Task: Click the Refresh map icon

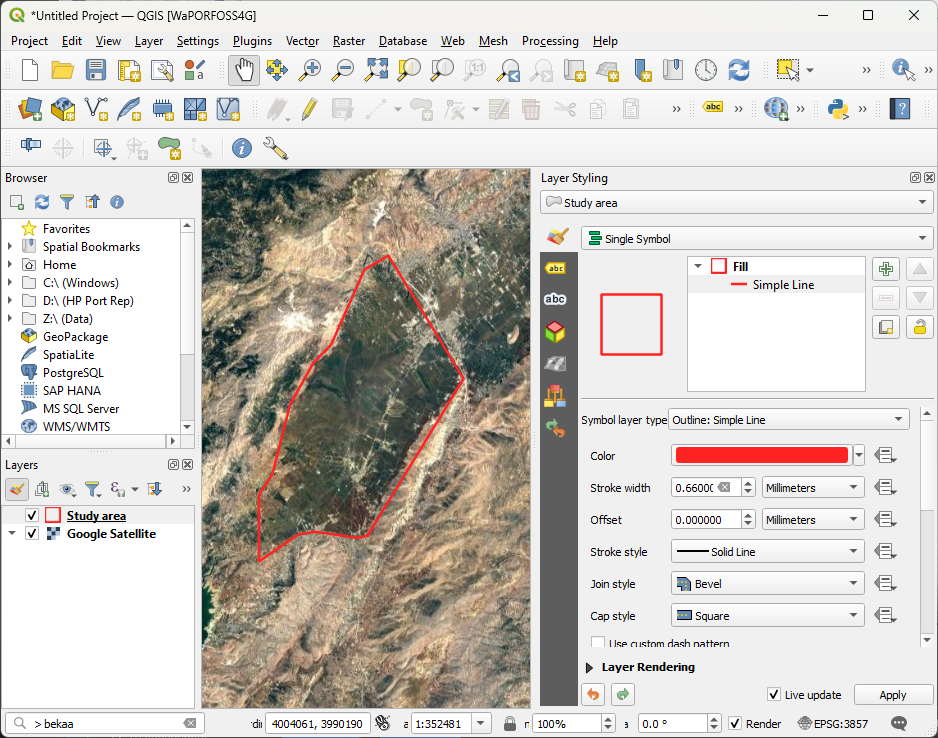Action: click(739, 69)
